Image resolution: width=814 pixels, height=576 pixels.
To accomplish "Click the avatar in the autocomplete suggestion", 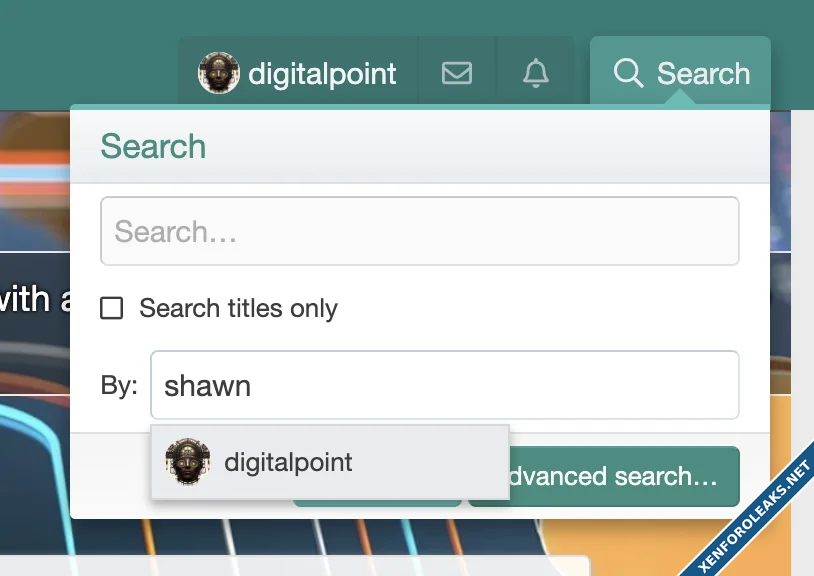I will click(188, 462).
